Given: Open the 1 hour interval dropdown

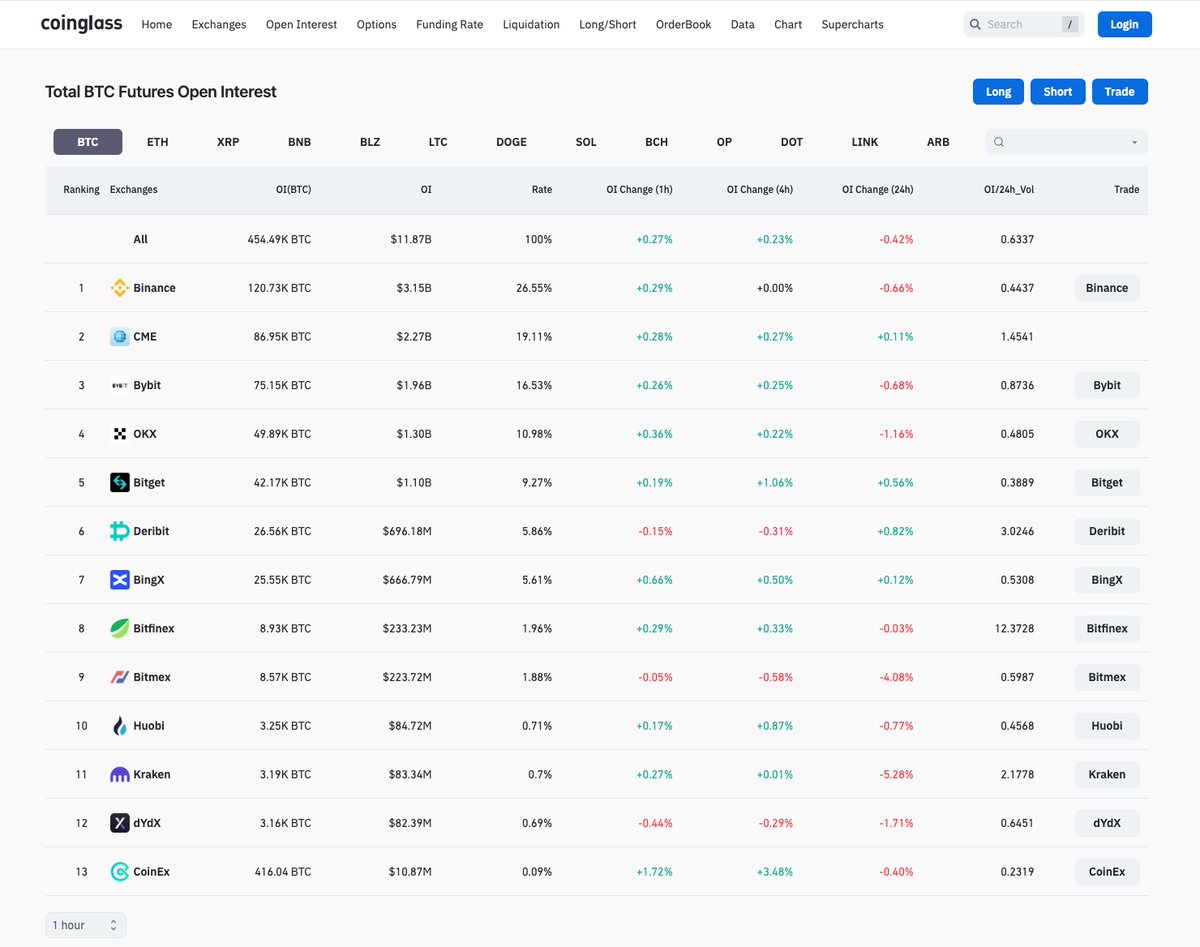Looking at the screenshot, I should [86, 925].
